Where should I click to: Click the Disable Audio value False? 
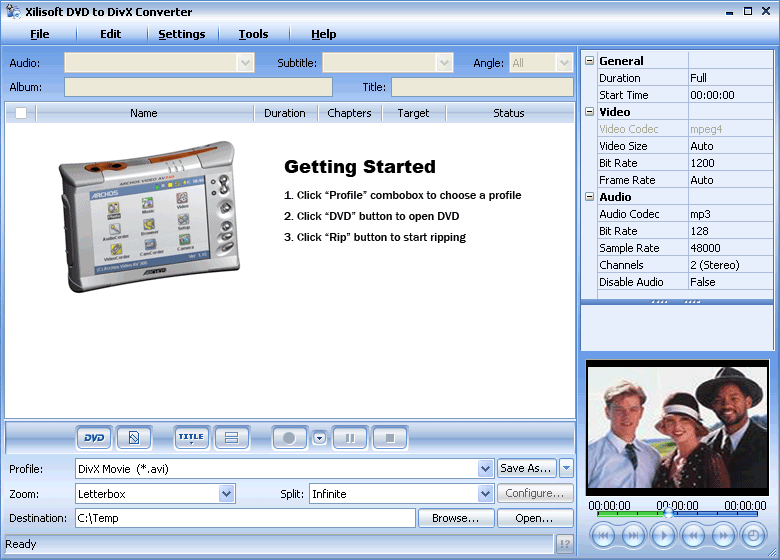703,281
